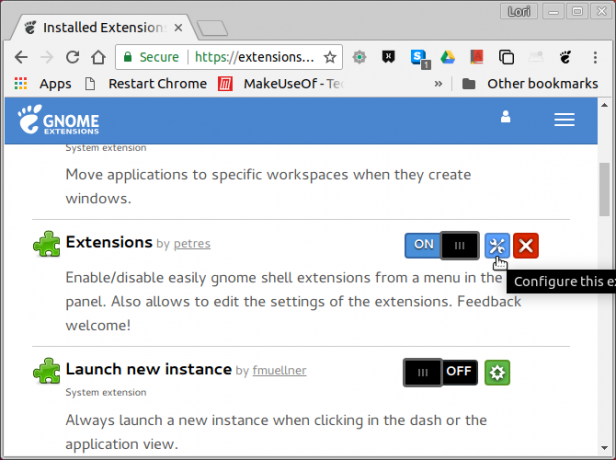Screen dimensions: 616x460
Task: Click the Launch new instance puzzle icon
Action: pyautogui.click(x=47, y=370)
